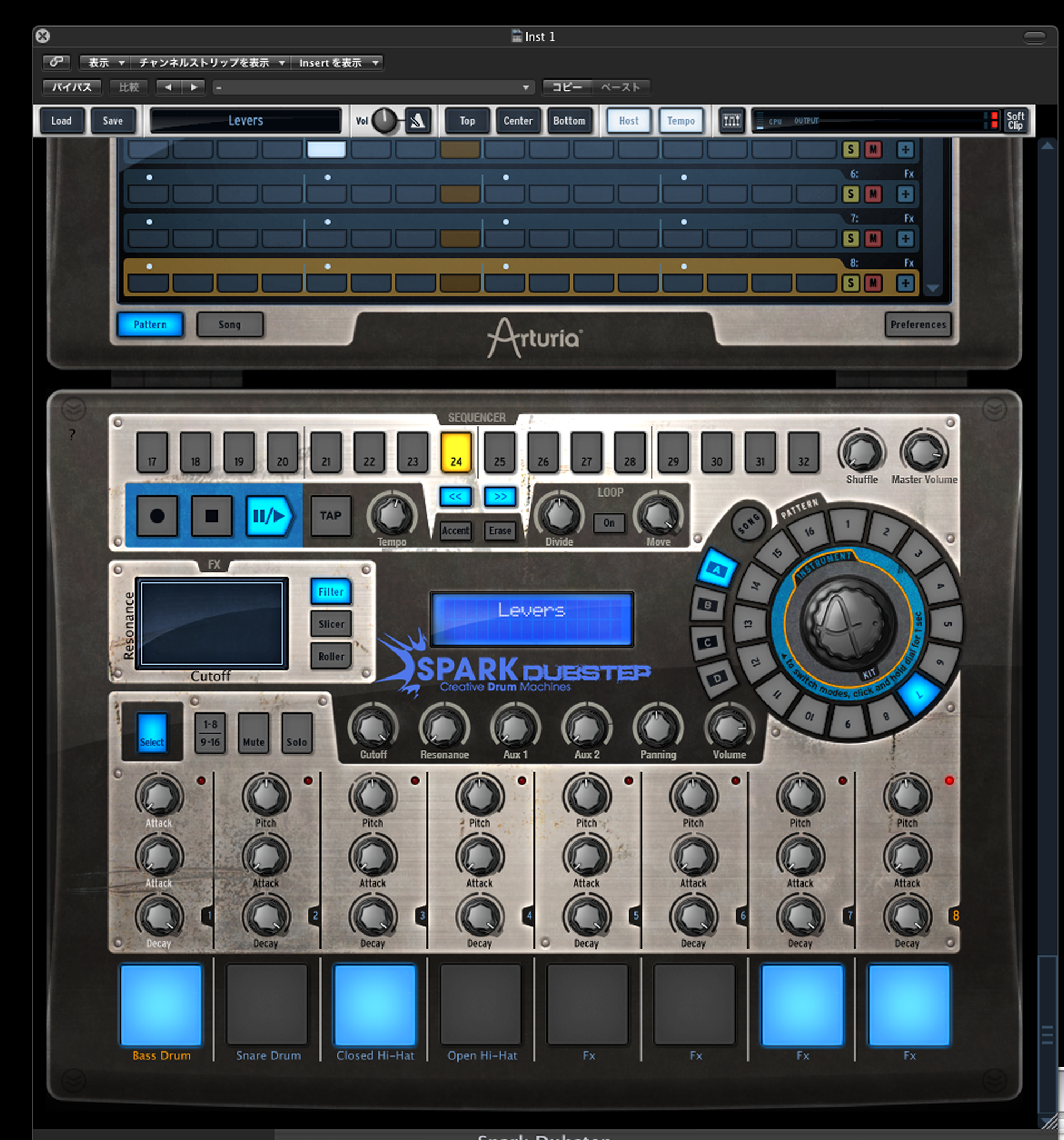Open the preset selection dropdown
Screen dimensions: 1064x1140
[x=373, y=87]
